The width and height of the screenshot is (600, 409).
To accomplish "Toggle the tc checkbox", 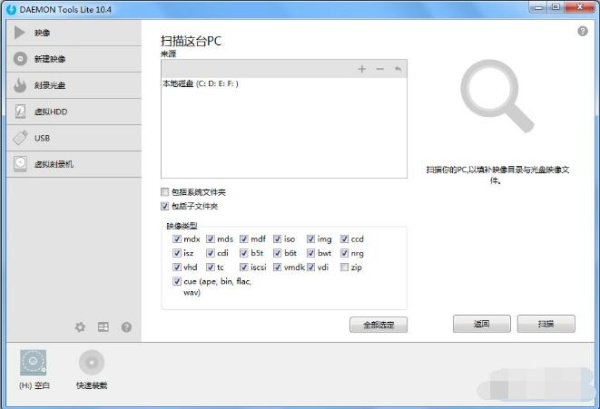I will [210, 267].
